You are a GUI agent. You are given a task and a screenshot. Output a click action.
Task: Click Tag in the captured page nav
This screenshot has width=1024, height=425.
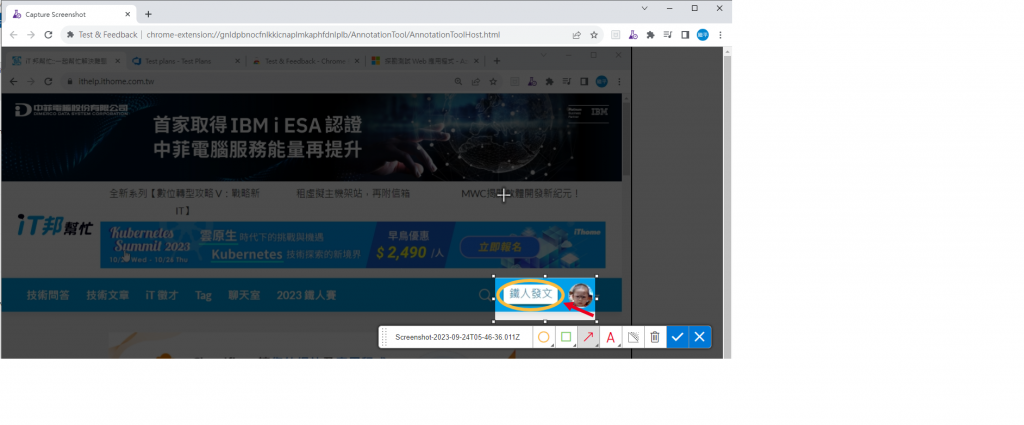point(203,295)
